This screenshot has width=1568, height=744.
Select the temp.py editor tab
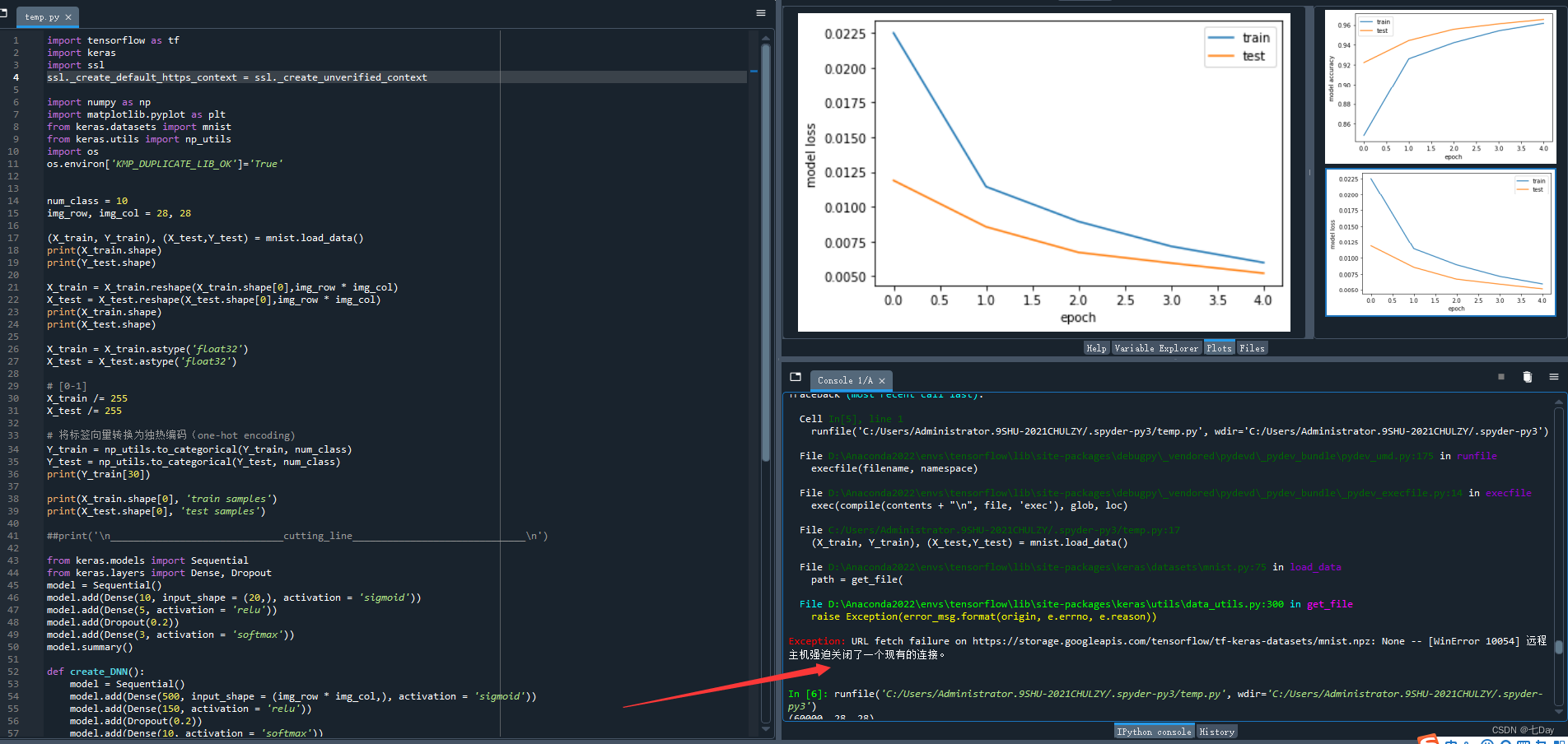pos(48,16)
